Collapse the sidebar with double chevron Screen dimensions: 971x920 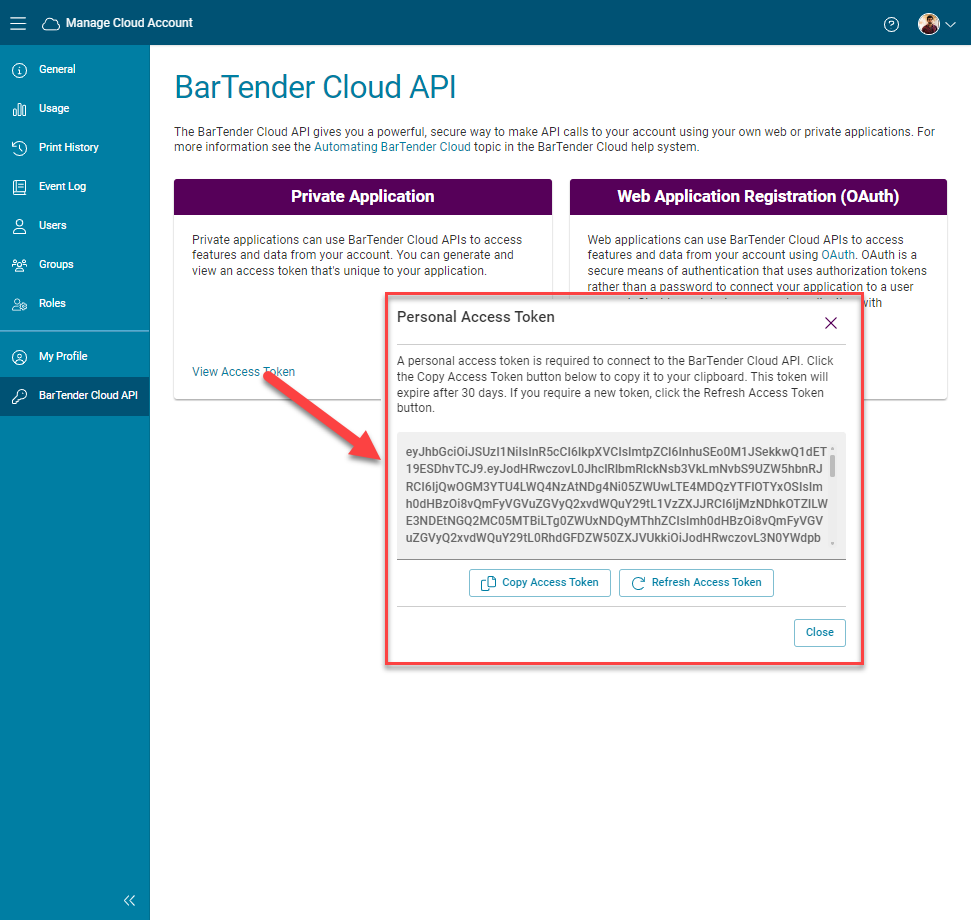(129, 900)
